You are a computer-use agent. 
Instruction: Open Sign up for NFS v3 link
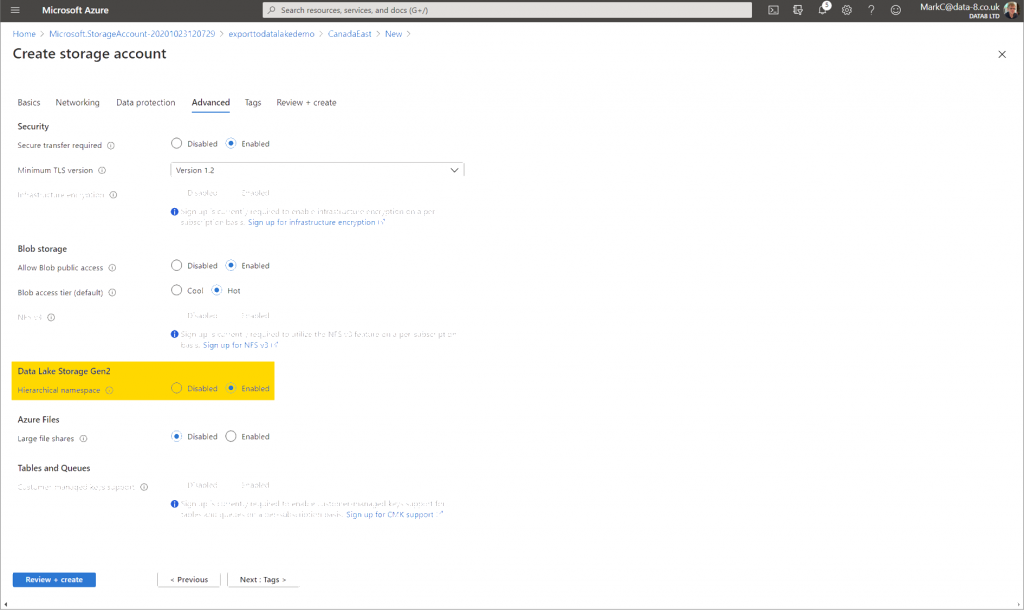[x=240, y=345]
